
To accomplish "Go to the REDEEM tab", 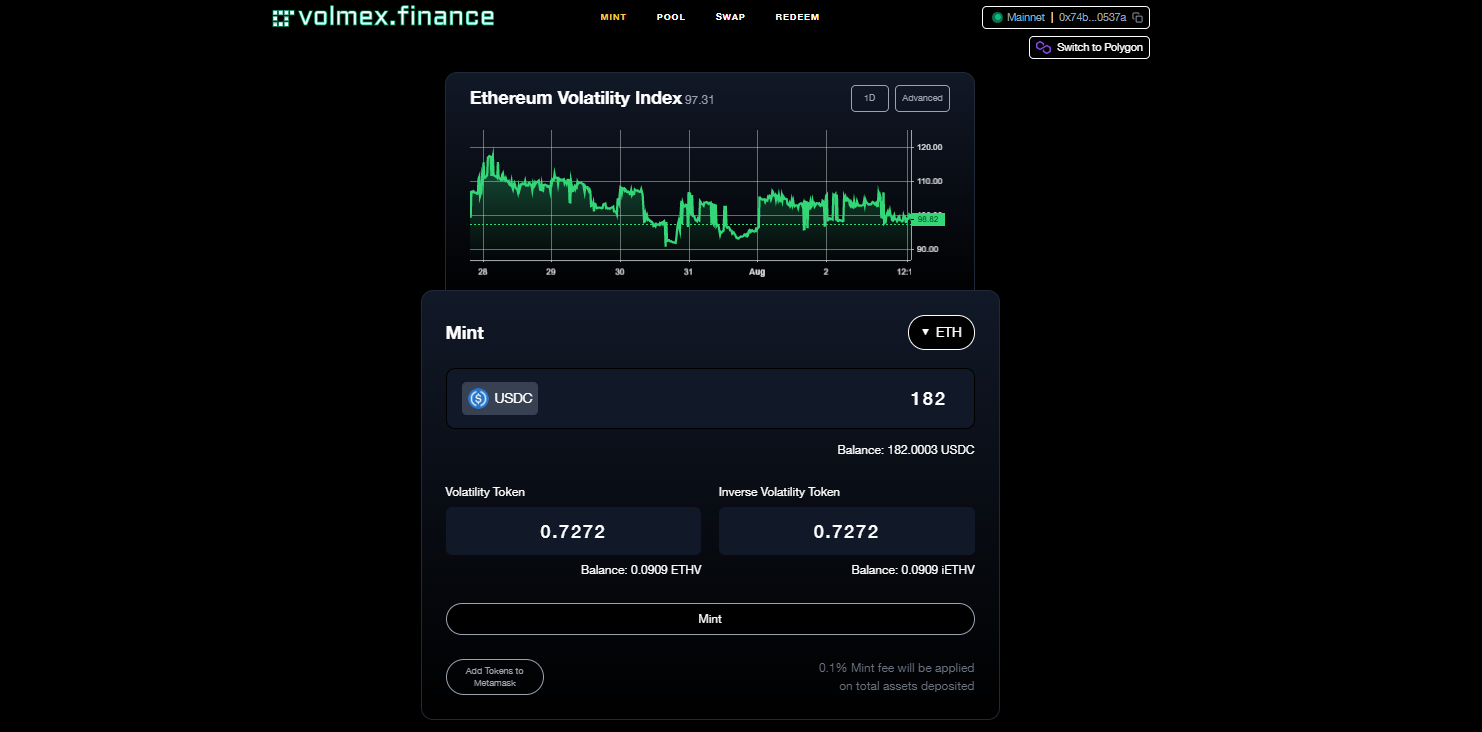I will (797, 17).
